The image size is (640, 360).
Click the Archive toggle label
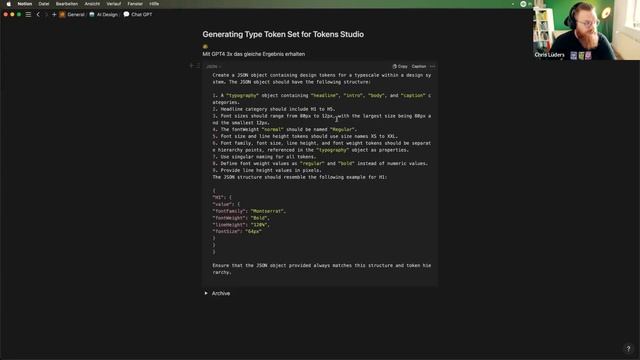(x=221, y=293)
